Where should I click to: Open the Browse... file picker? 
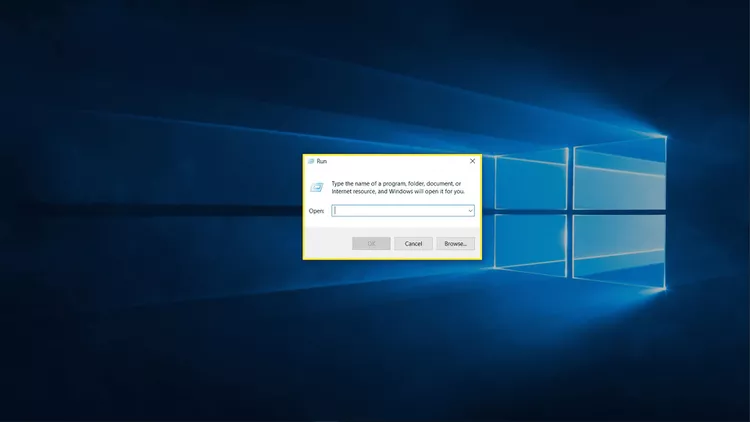pos(455,244)
